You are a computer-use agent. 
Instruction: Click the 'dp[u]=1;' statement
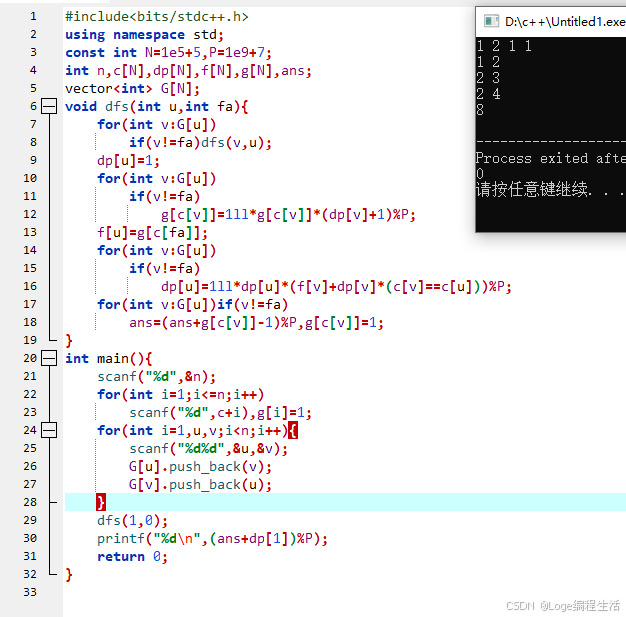coord(129,161)
